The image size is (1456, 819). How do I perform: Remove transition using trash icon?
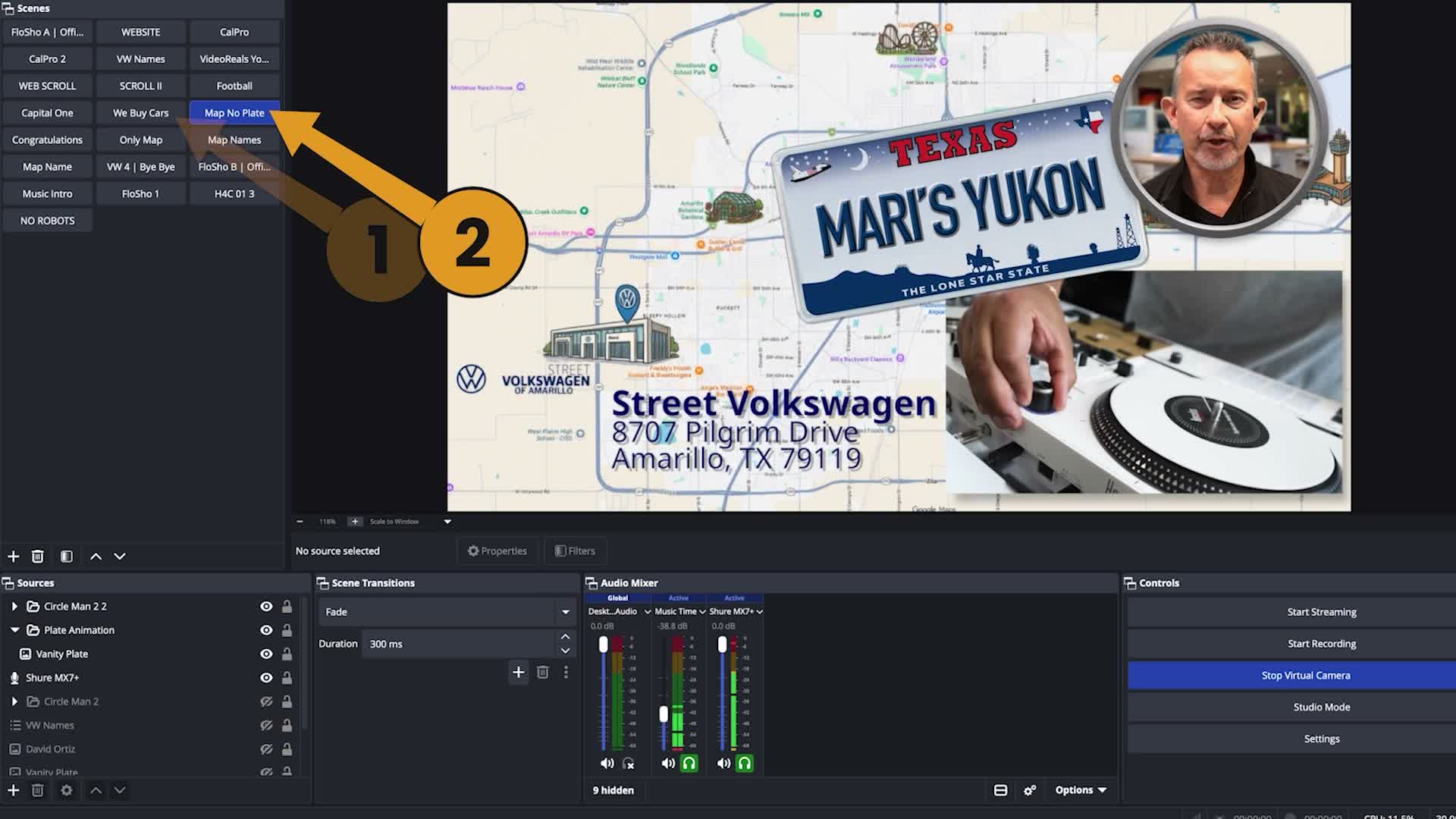pos(542,672)
